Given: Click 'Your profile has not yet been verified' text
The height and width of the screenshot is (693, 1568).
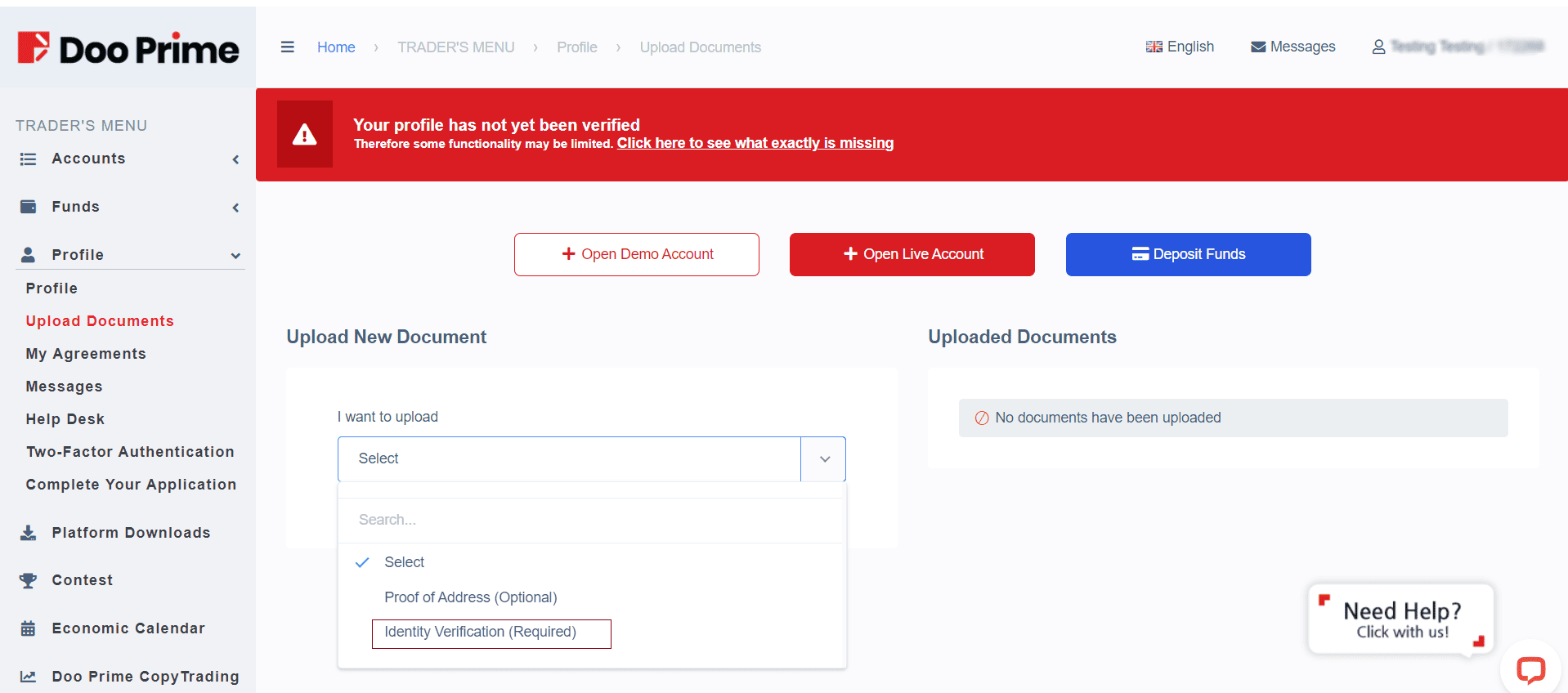Looking at the screenshot, I should 496,125.
